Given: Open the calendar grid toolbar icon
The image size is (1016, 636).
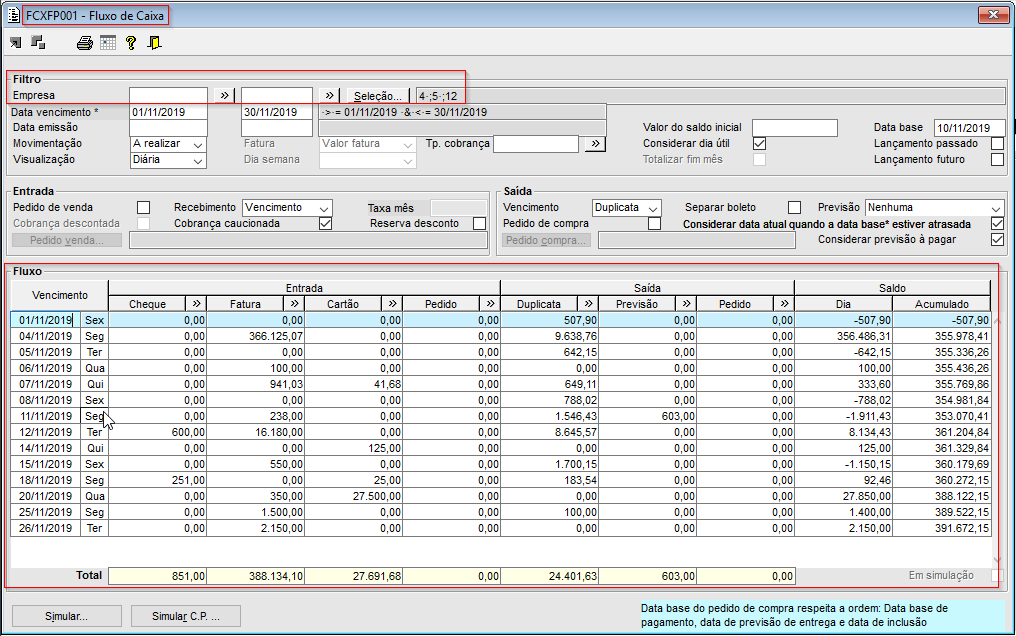Looking at the screenshot, I should (108, 43).
